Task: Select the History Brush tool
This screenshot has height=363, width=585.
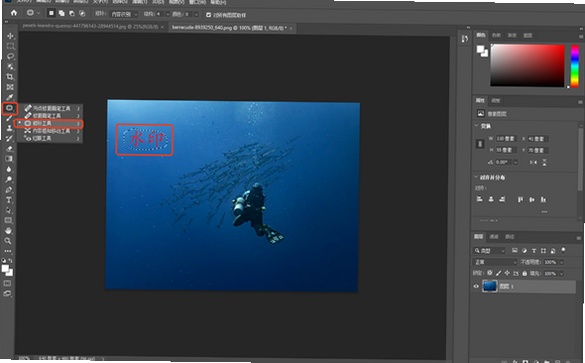Action: [9, 138]
